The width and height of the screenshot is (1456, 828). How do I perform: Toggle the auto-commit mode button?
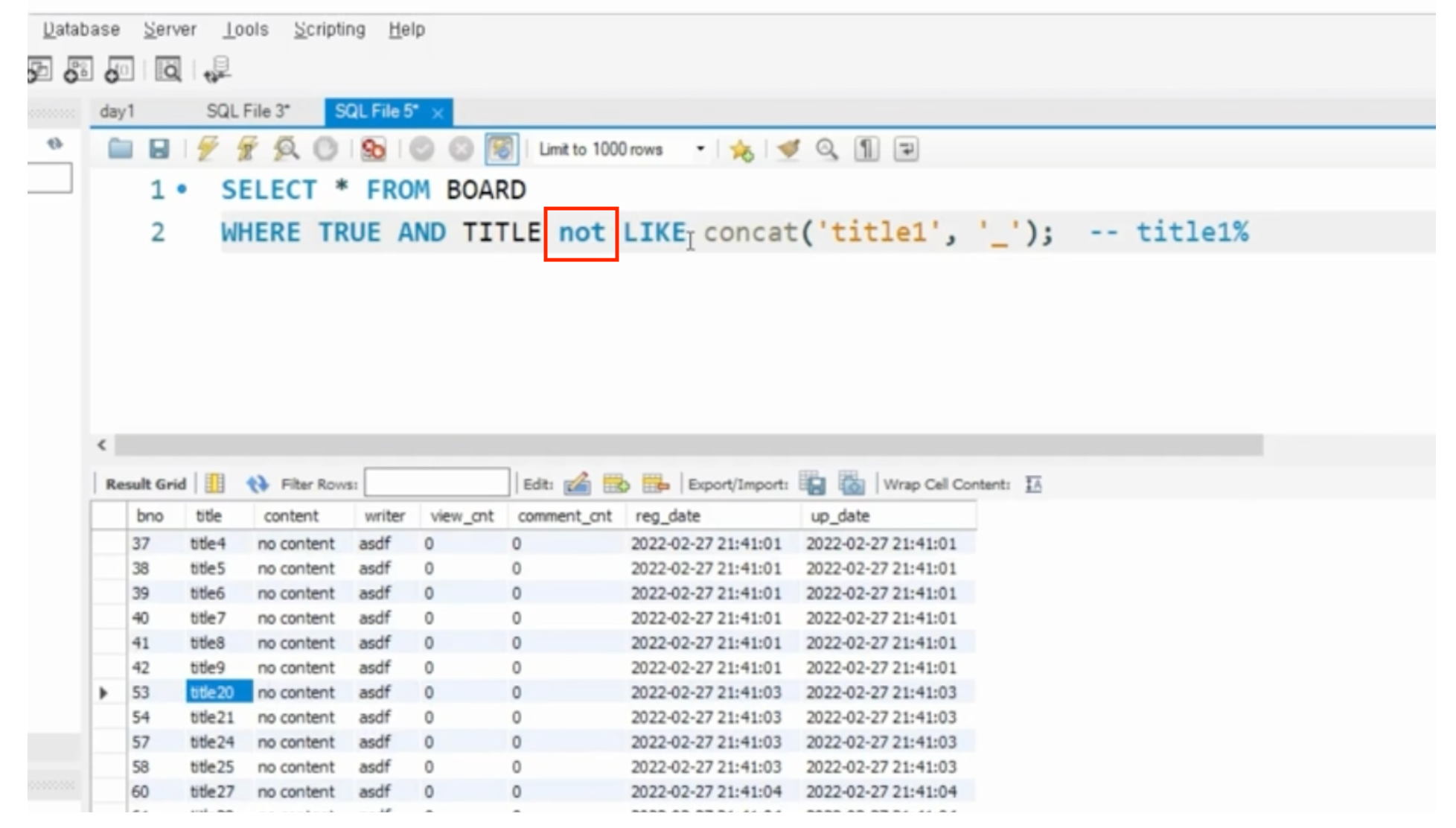(x=501, y=150)
